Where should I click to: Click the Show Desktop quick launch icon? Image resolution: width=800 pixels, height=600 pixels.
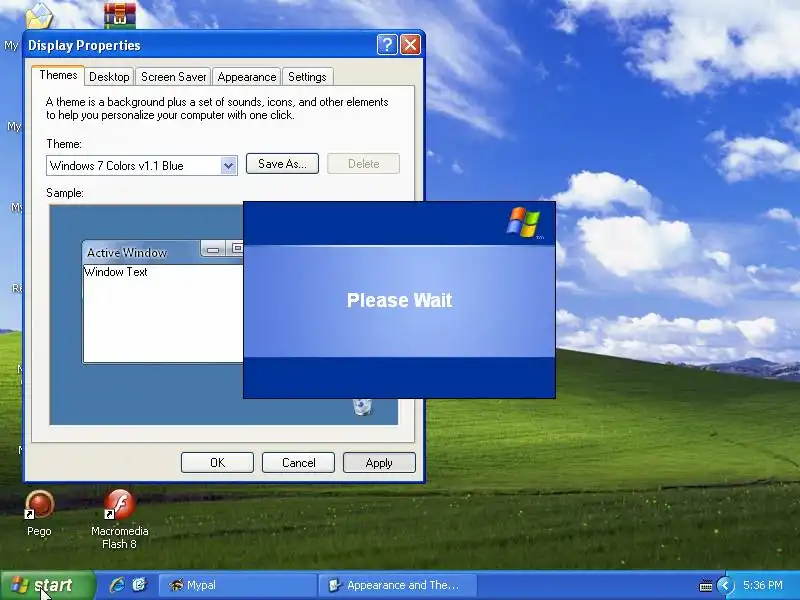pos(139,585)
